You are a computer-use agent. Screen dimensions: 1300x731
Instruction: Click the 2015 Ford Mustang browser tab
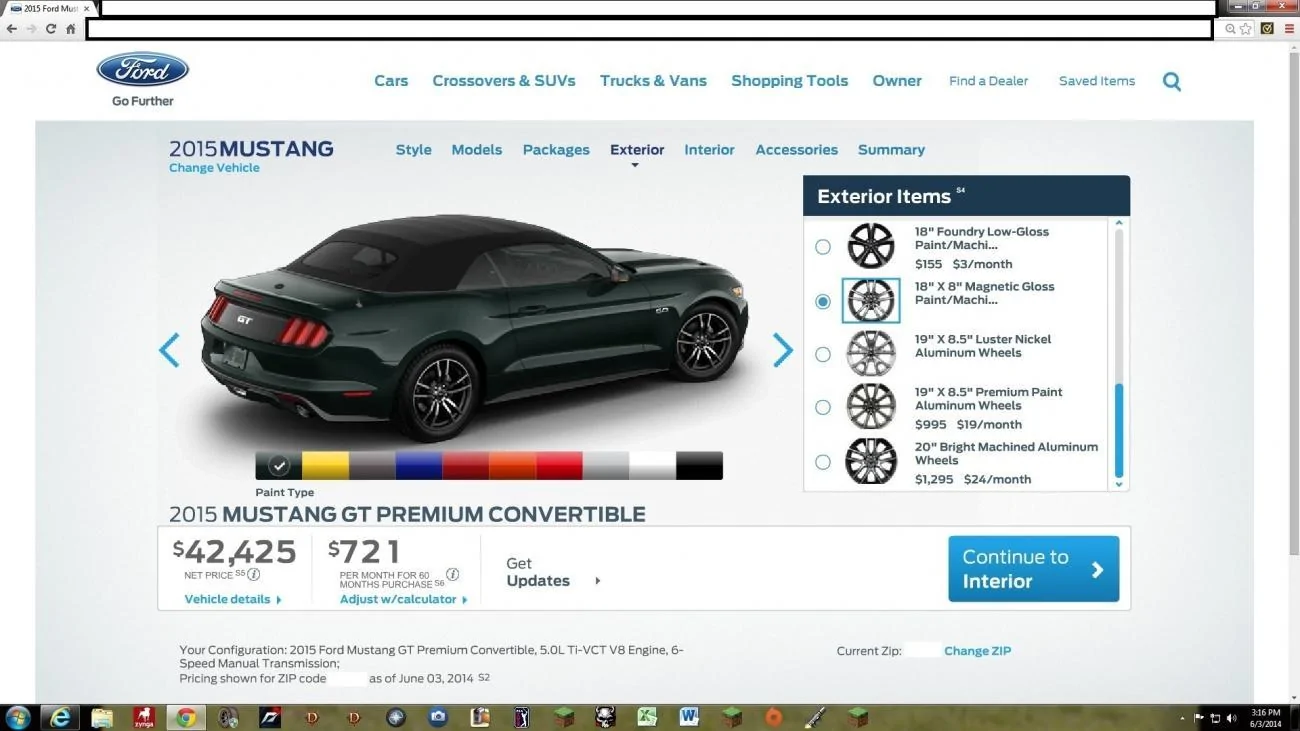(48, 8)
